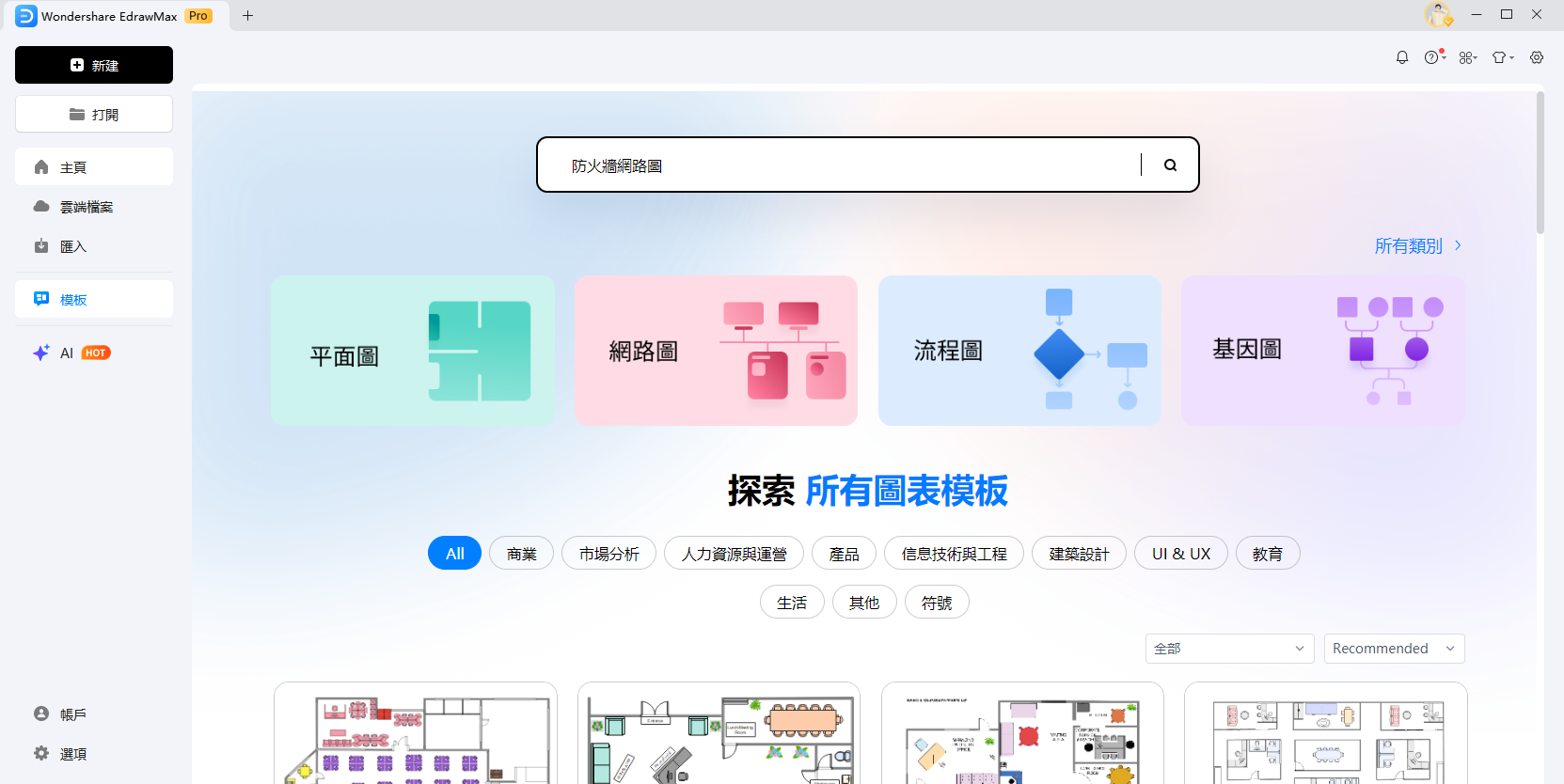Open the 網路圖 network diagram card
The height and width of the screenshot is (784, 1564).
click(x=716, y=351)
